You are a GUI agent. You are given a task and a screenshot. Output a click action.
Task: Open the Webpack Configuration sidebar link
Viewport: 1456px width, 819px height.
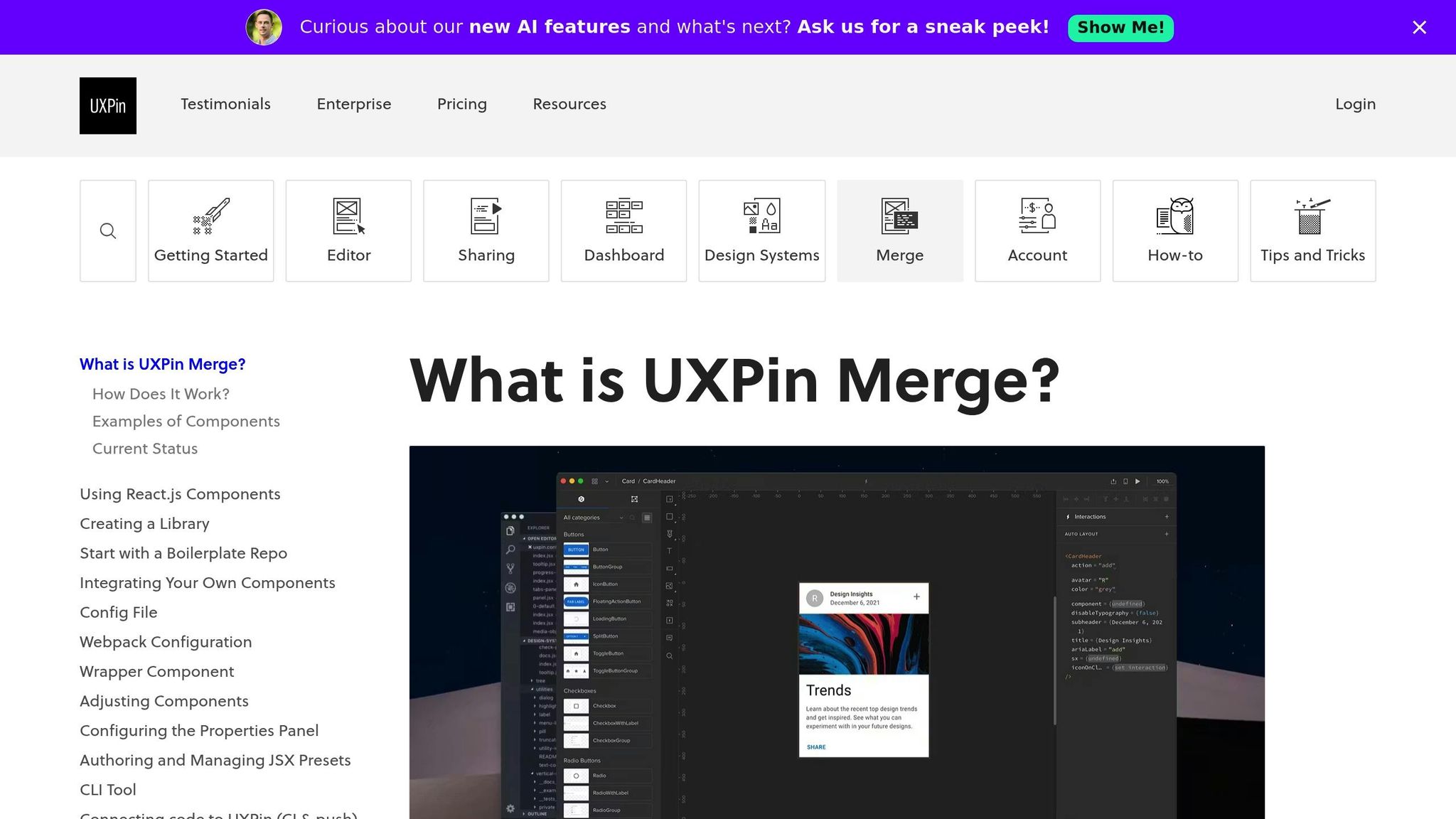[166, 642]
